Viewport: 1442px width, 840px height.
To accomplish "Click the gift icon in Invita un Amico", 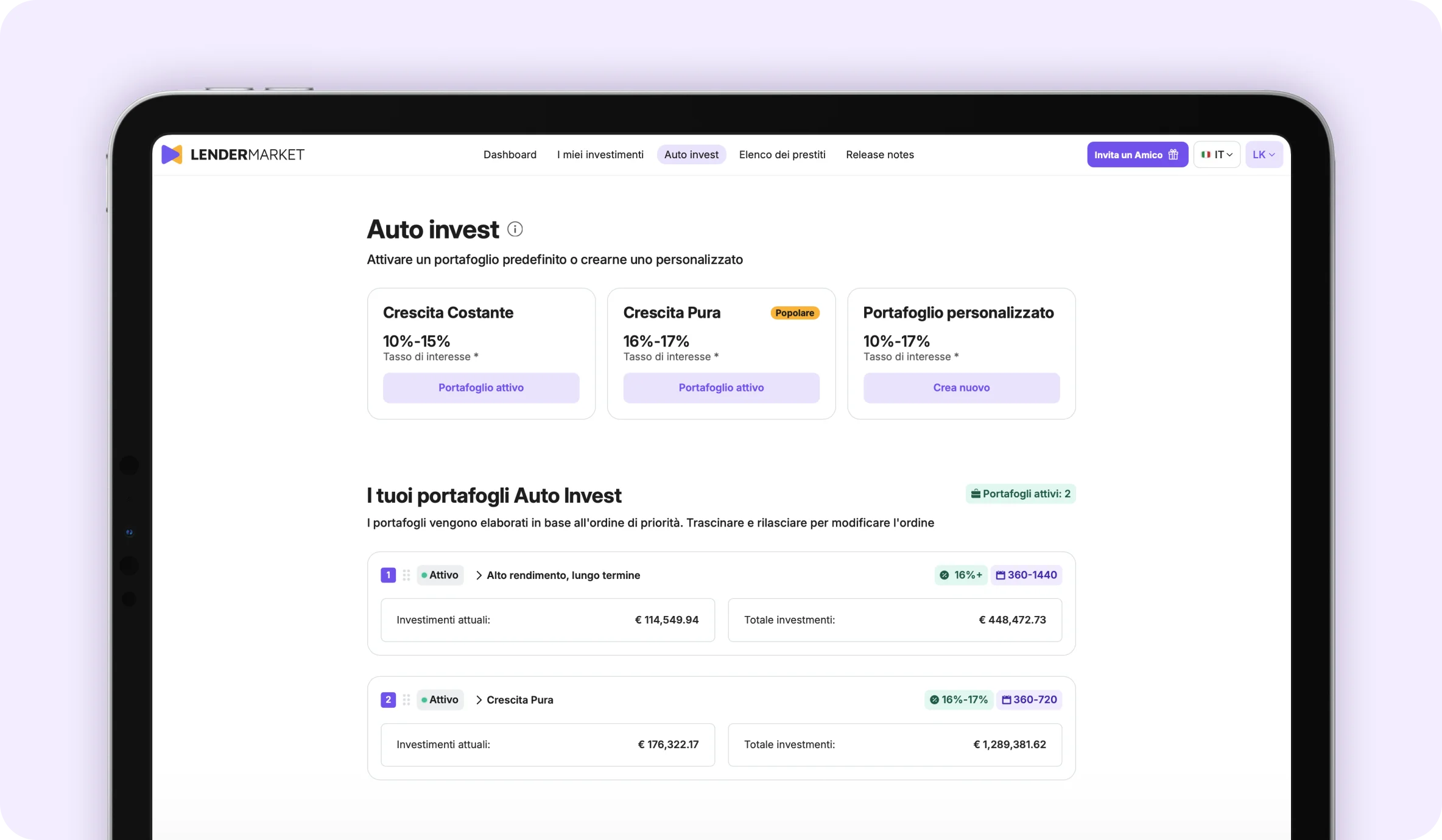I will click(x=1173, y=155).
